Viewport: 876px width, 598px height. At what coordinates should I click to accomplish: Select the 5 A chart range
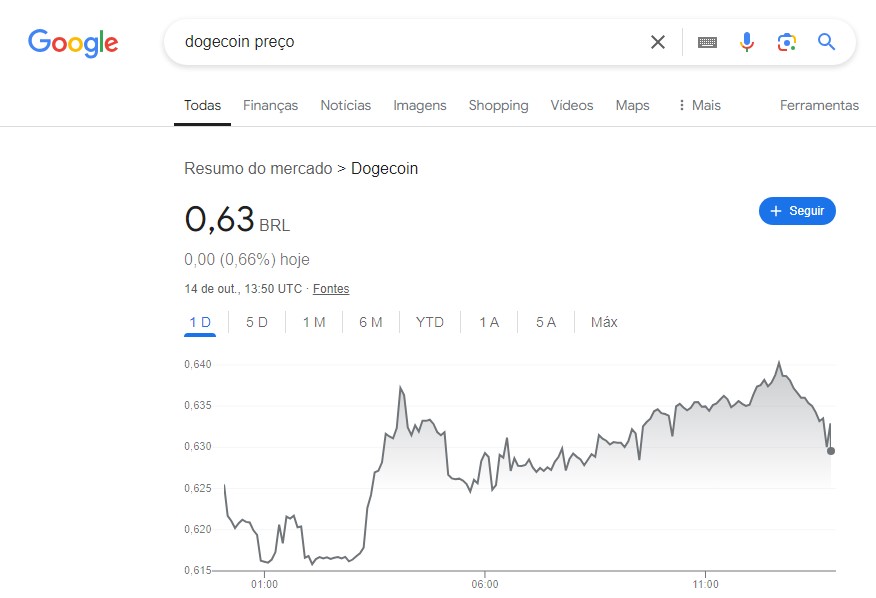tap(546, 322)
